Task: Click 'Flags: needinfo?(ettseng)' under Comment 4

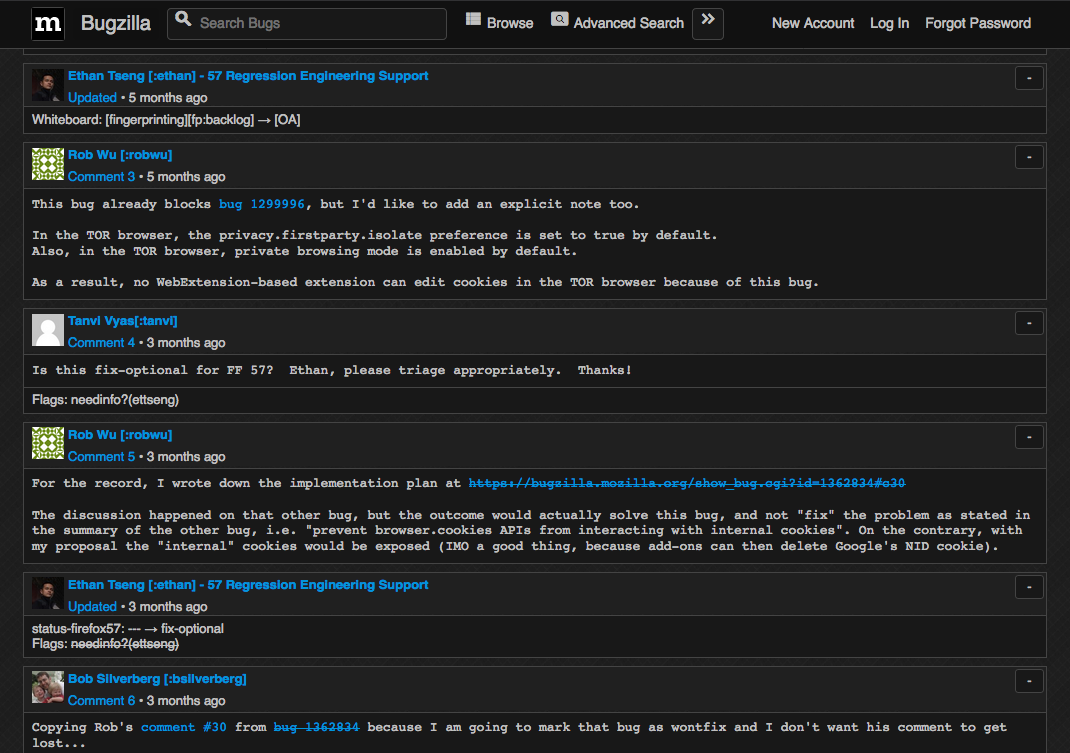Action: [105, 399]
